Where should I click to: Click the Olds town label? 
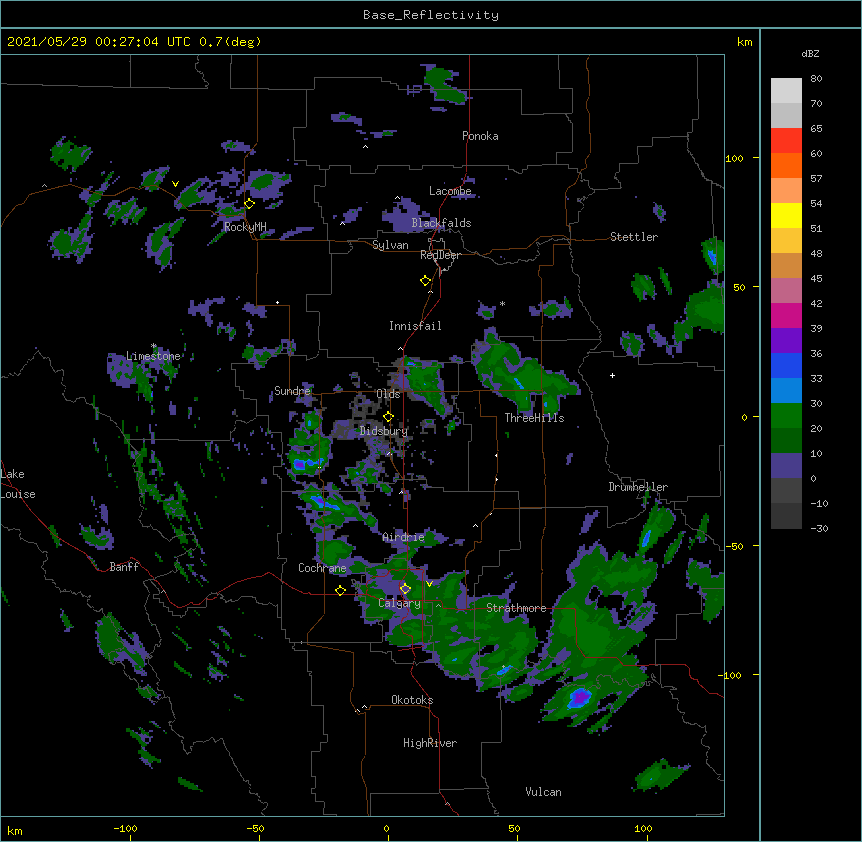point(388,394)
